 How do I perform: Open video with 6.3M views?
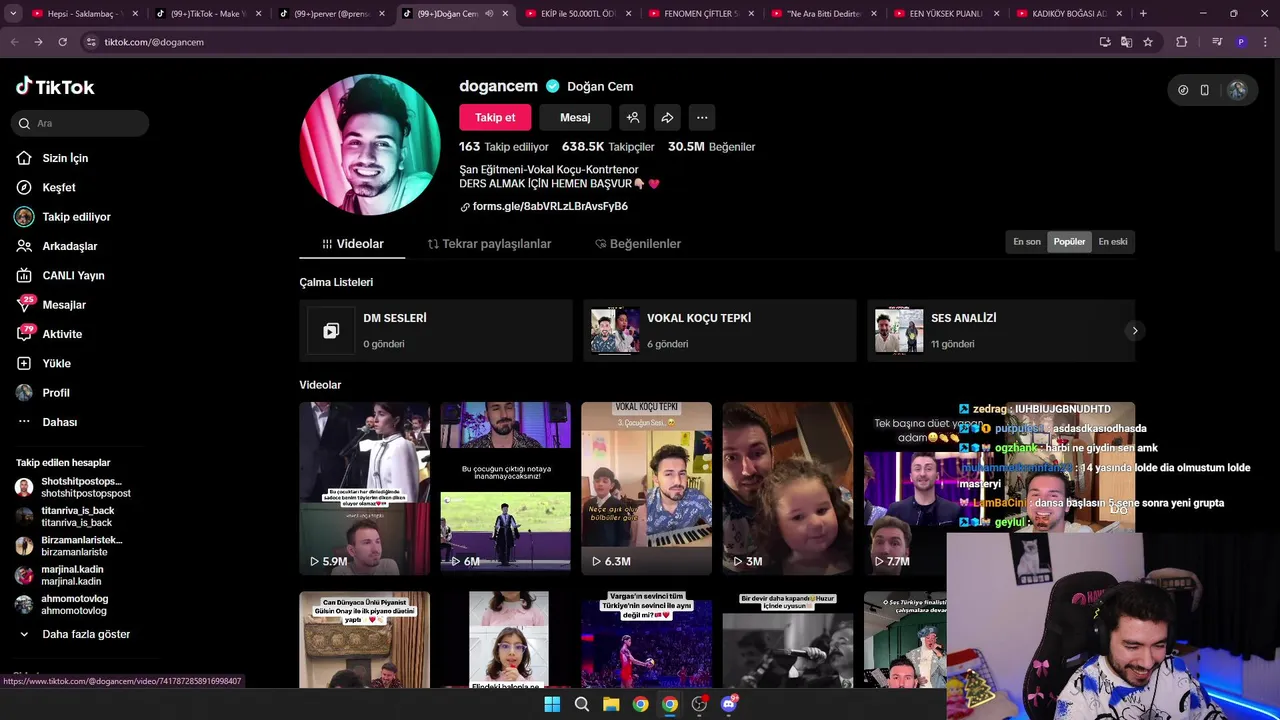646,488
